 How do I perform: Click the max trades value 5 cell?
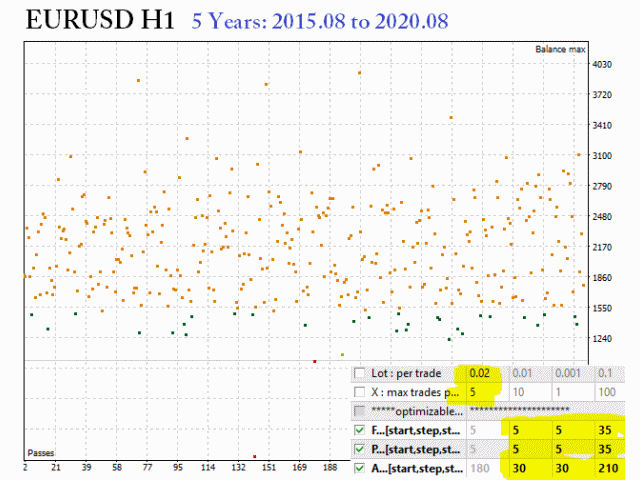click(x=474, y=392)
